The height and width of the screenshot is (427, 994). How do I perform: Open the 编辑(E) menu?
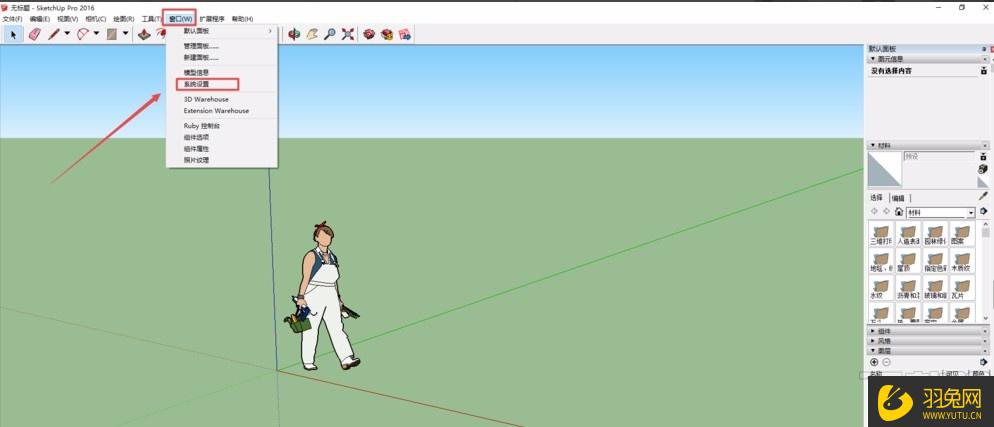(40, 19)
